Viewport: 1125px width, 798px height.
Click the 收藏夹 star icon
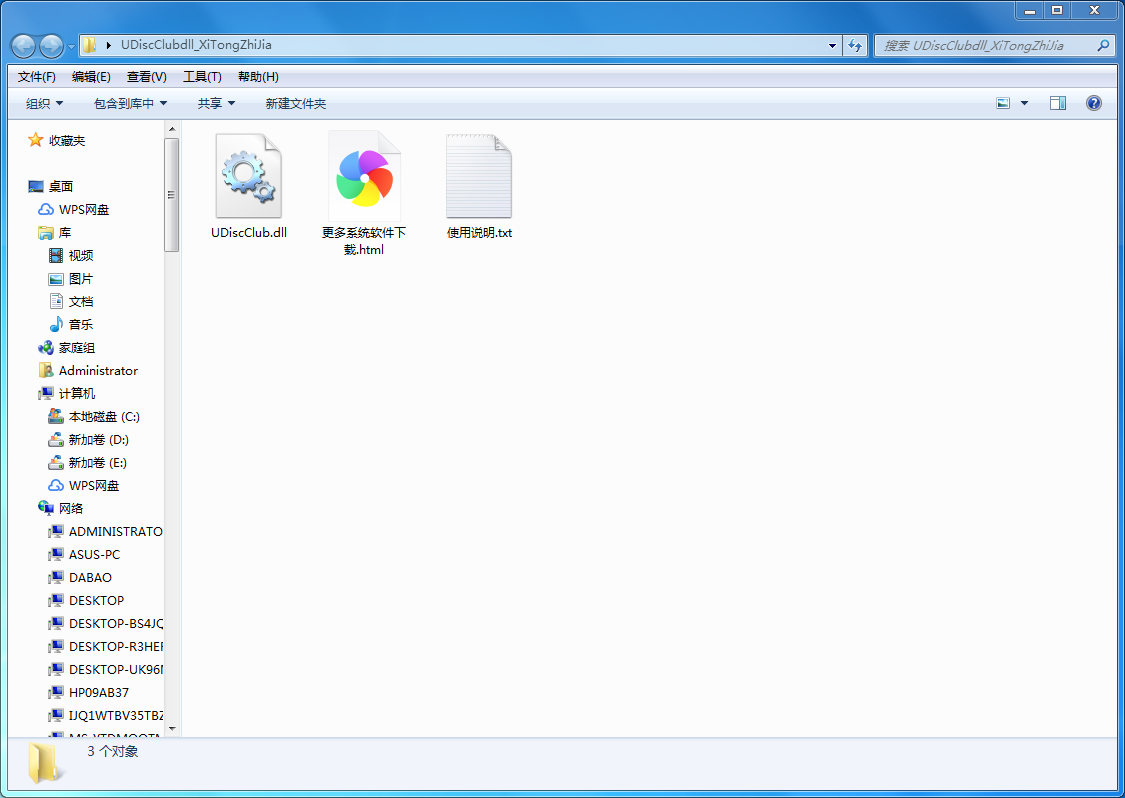[35, 140]
